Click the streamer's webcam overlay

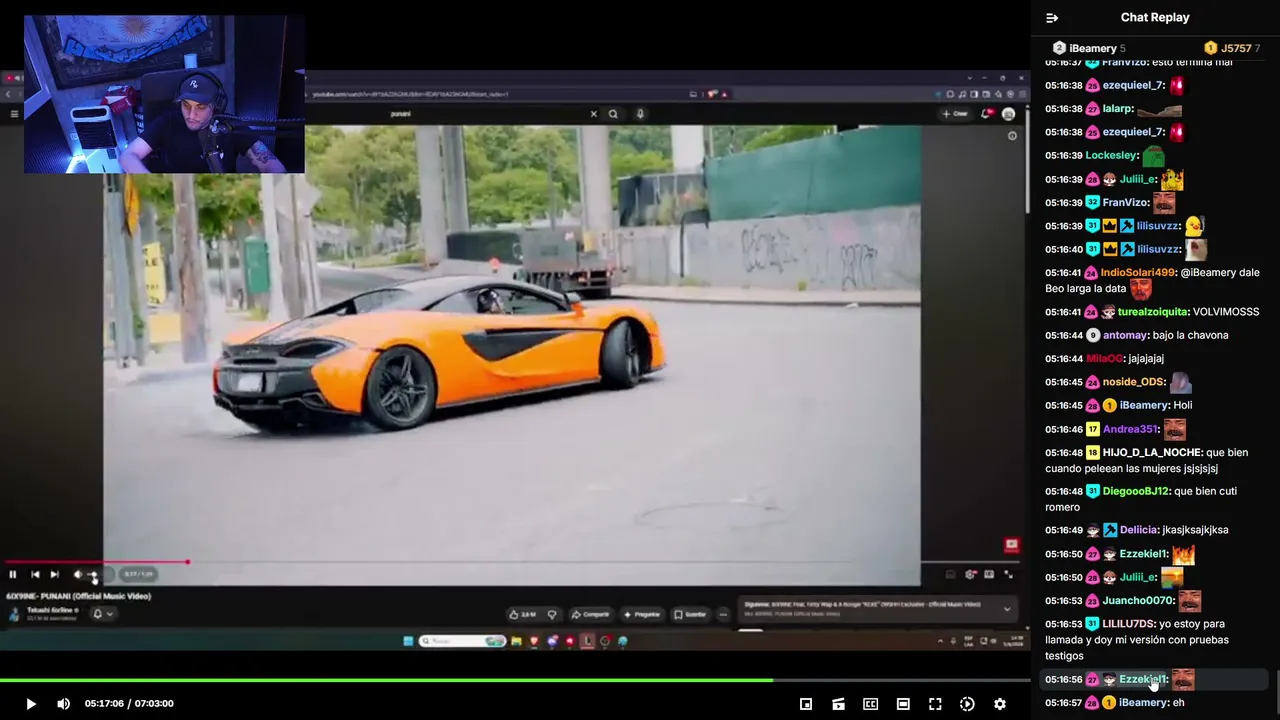pyautogui.click(x=164, y=94)
